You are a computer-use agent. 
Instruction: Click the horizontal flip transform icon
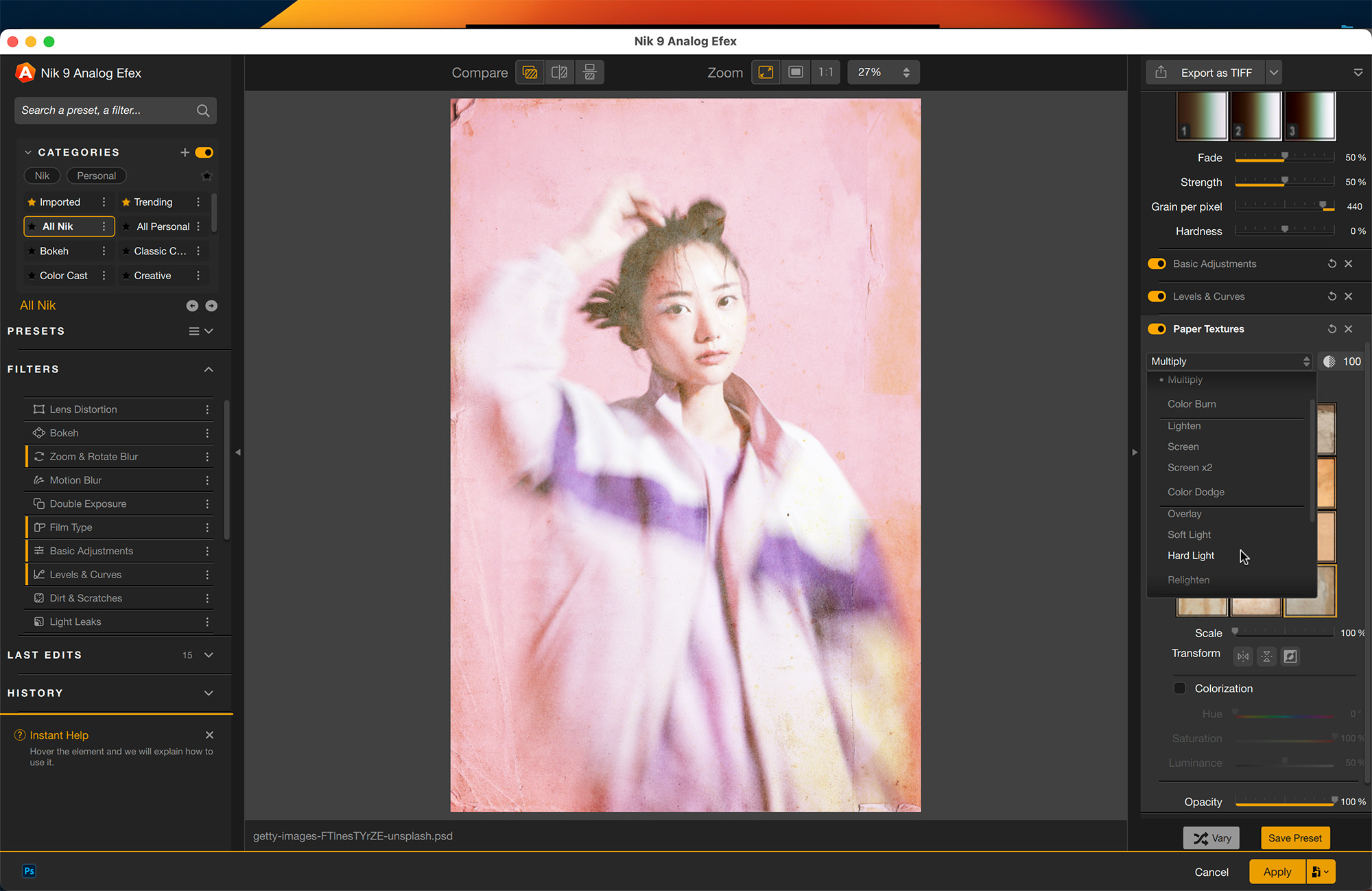click(1243, 656)
